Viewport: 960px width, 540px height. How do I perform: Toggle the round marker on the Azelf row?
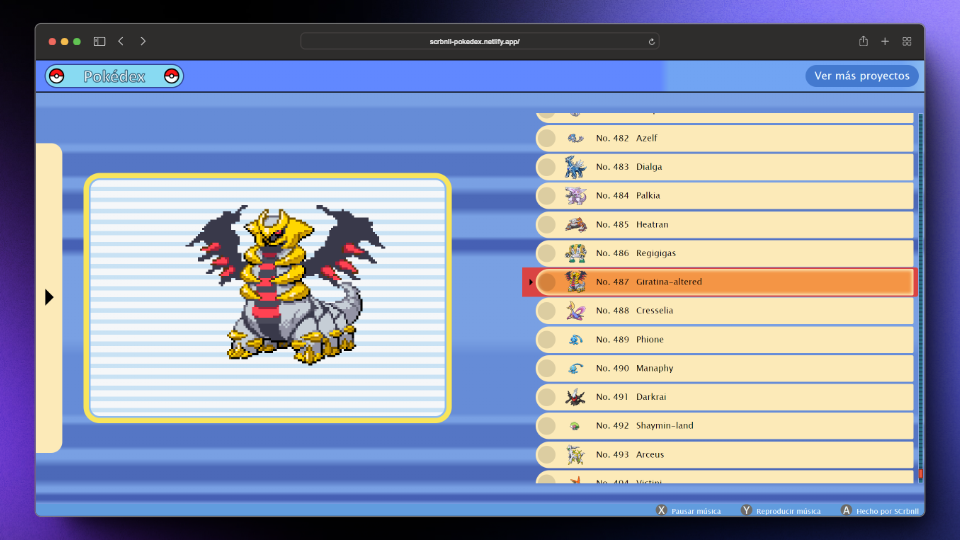pos(547,138)
